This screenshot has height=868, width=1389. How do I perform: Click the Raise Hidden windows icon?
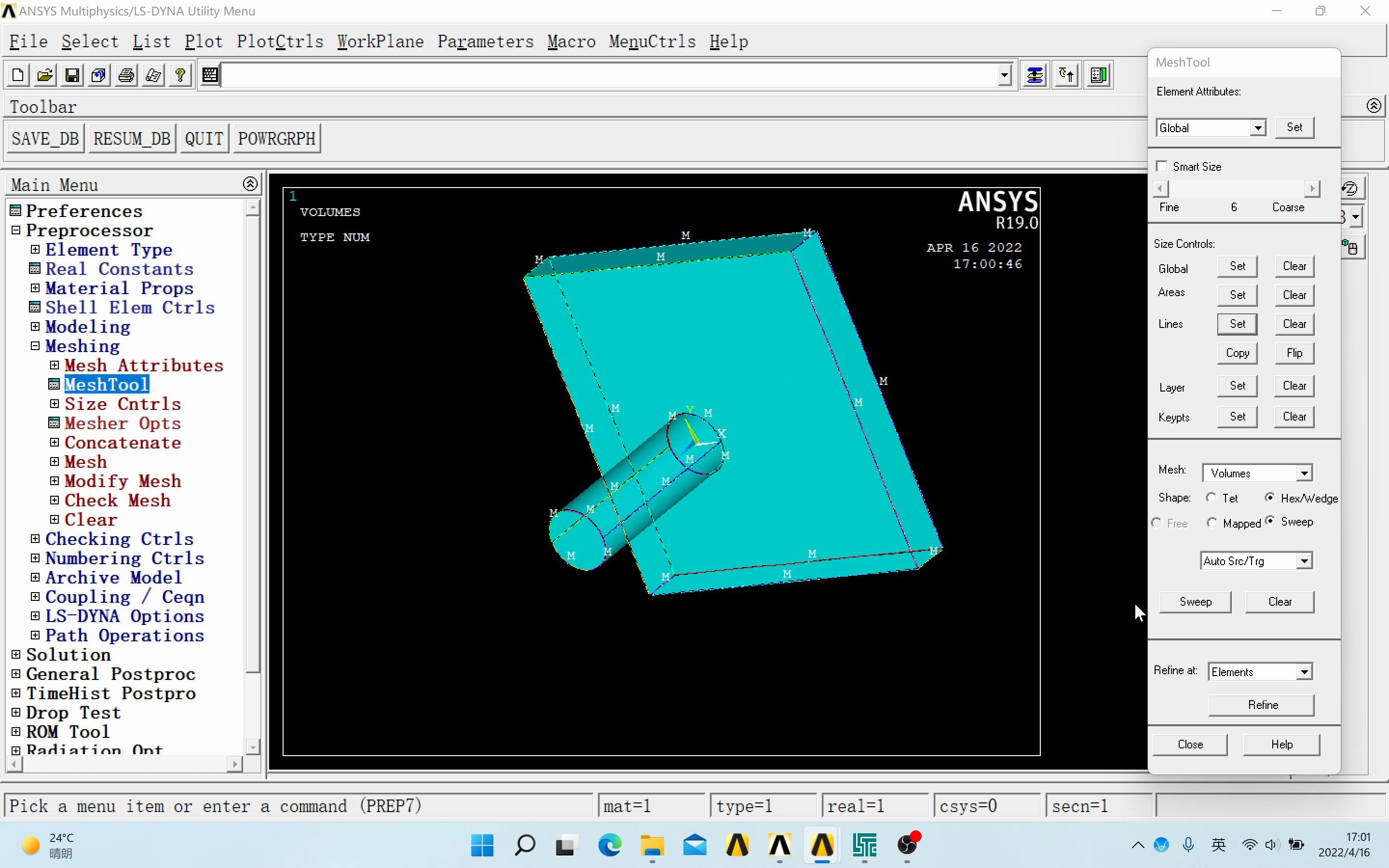pos(1035,75)
